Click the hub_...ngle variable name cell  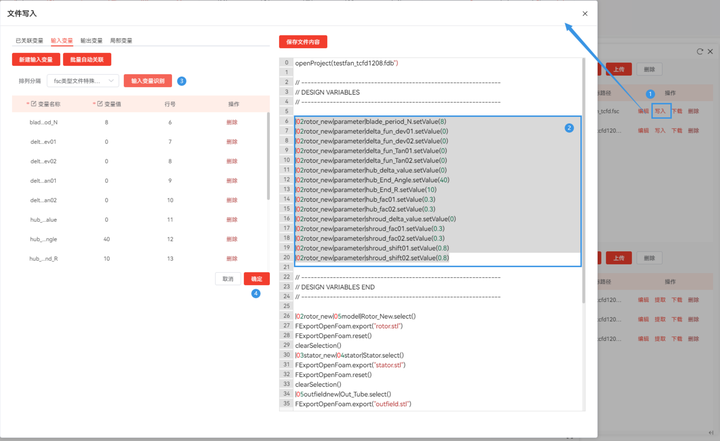pos(44,239)
